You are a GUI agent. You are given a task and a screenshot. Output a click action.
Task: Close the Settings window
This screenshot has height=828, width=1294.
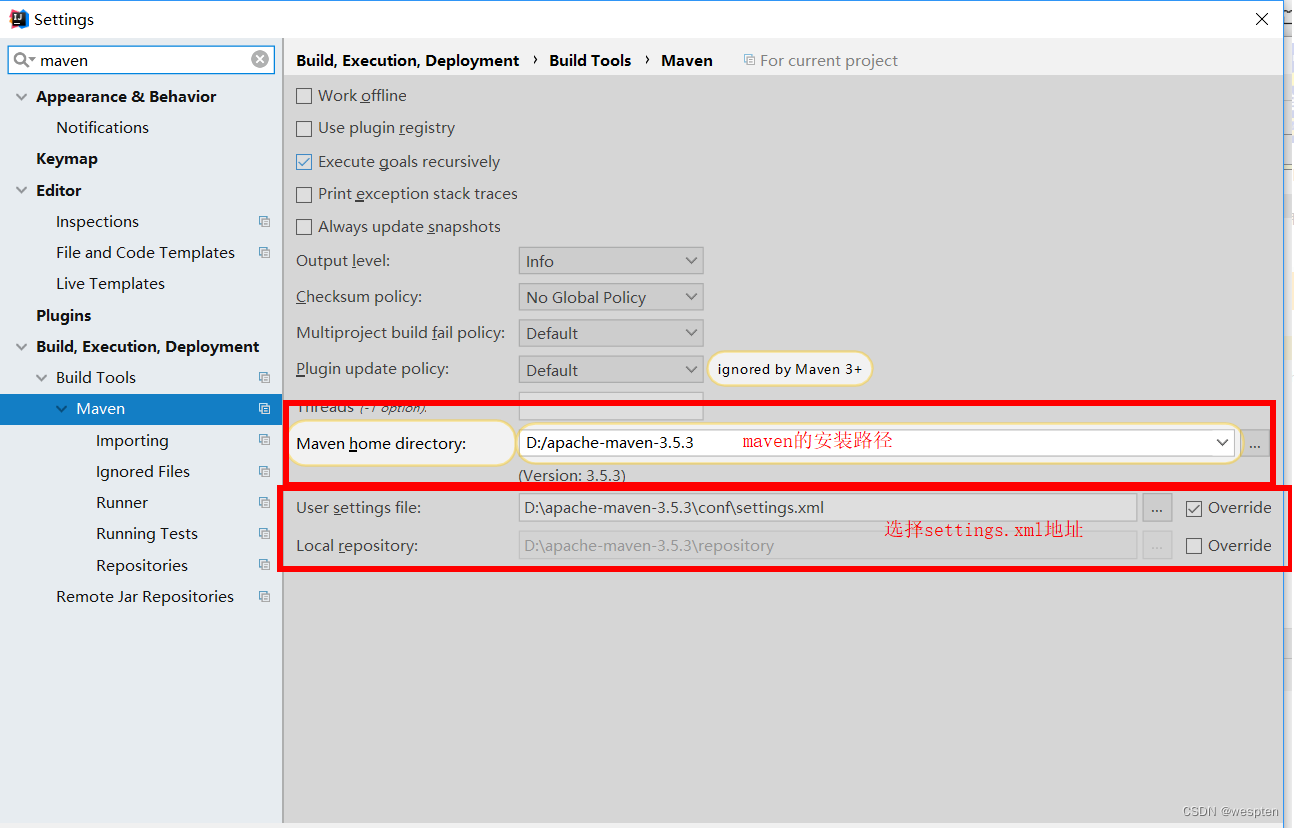coord(1263,19)
